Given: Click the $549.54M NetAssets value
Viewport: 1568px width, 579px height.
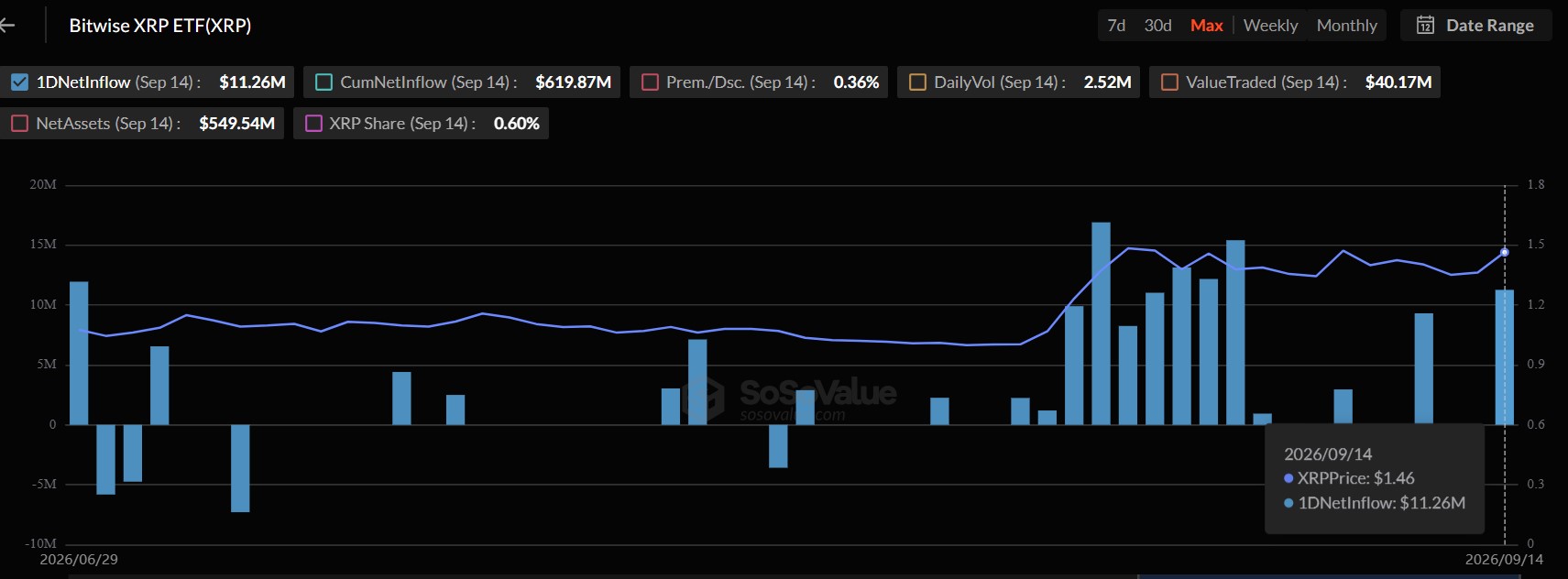Looking at the screenshot, I should pyautogui.click(x=236, y=124).
